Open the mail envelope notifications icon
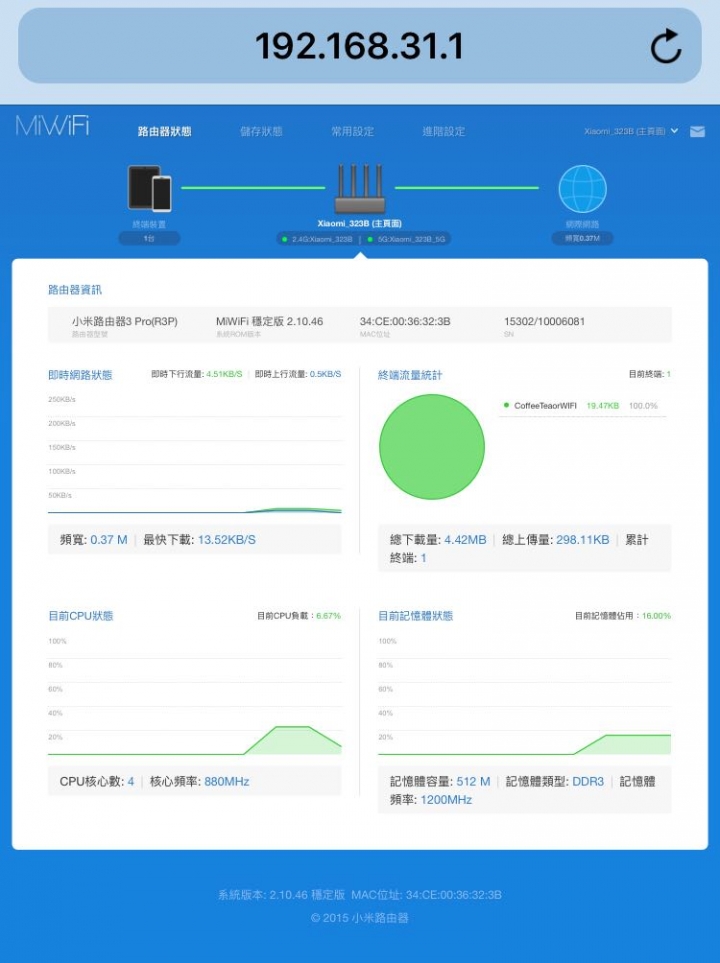This screenshot has height=963, width=720. pos(697,131)
